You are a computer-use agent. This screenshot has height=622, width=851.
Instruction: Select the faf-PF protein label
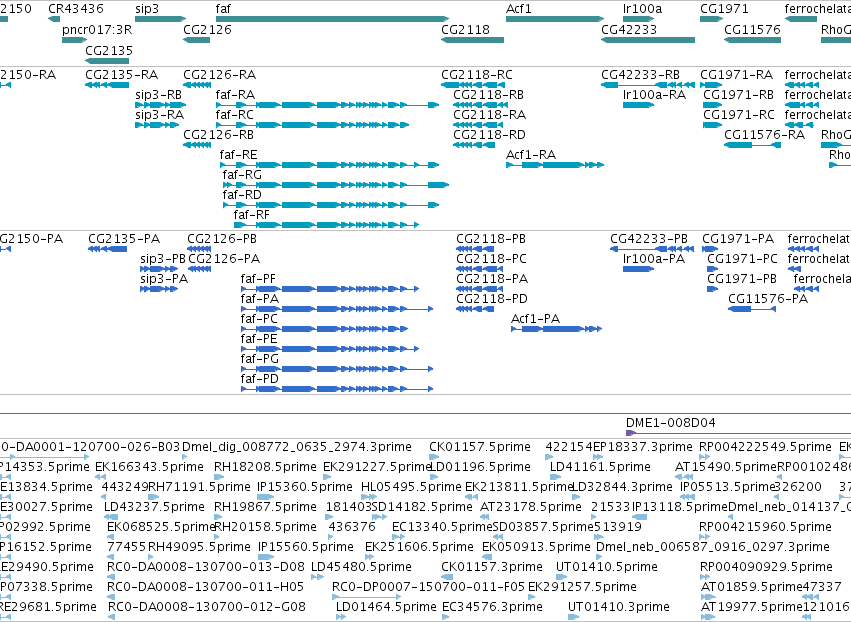point(258,278)
